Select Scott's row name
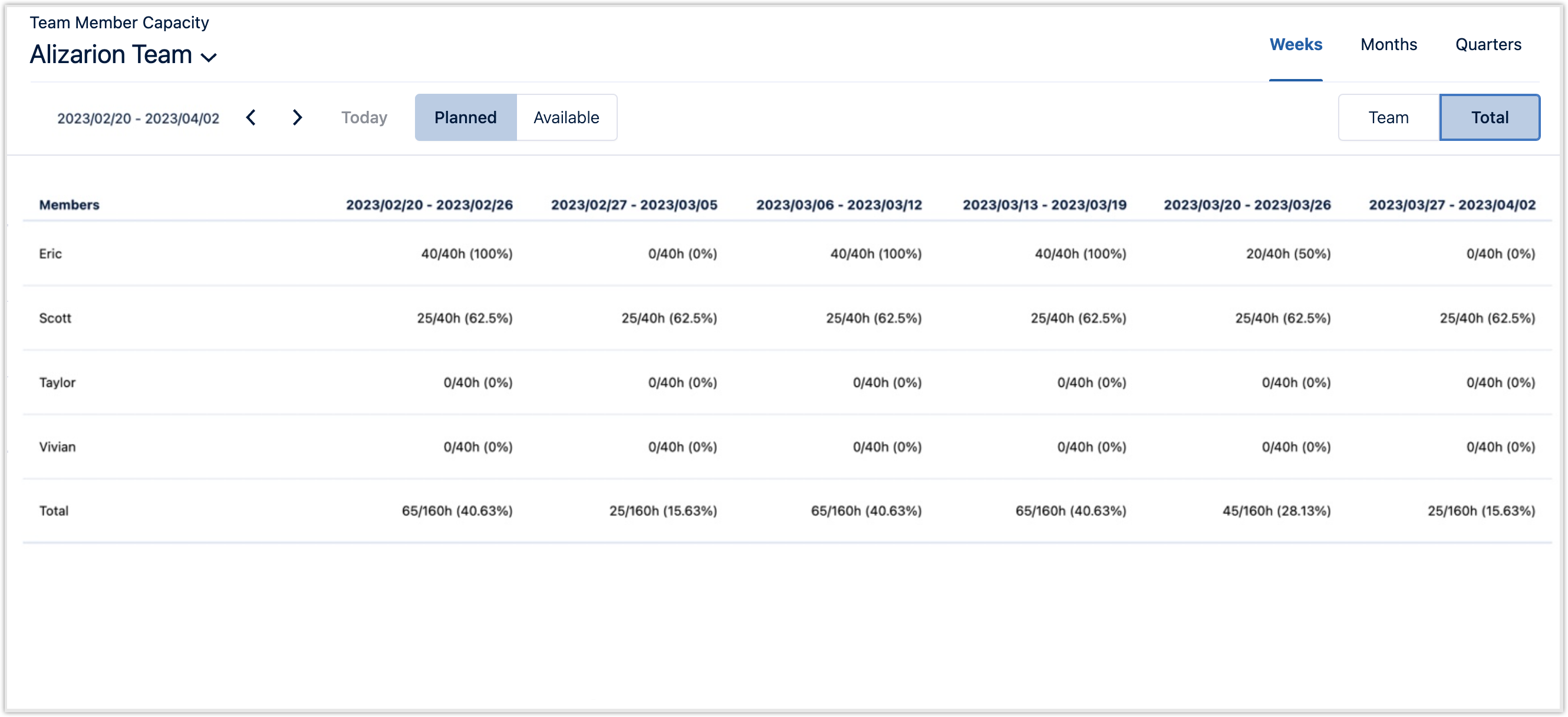Viewport: 1568px width, 717px height. 55,318
